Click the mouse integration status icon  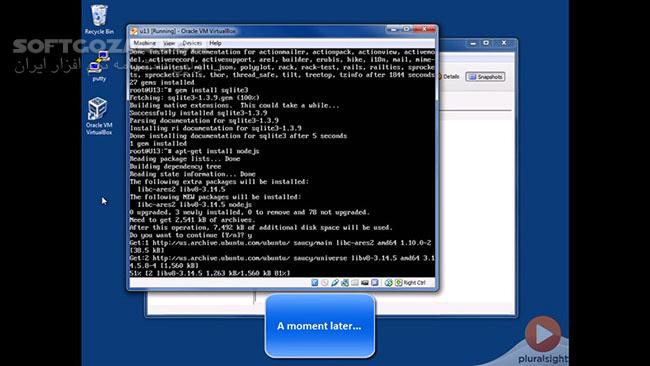tap(388, 283)
